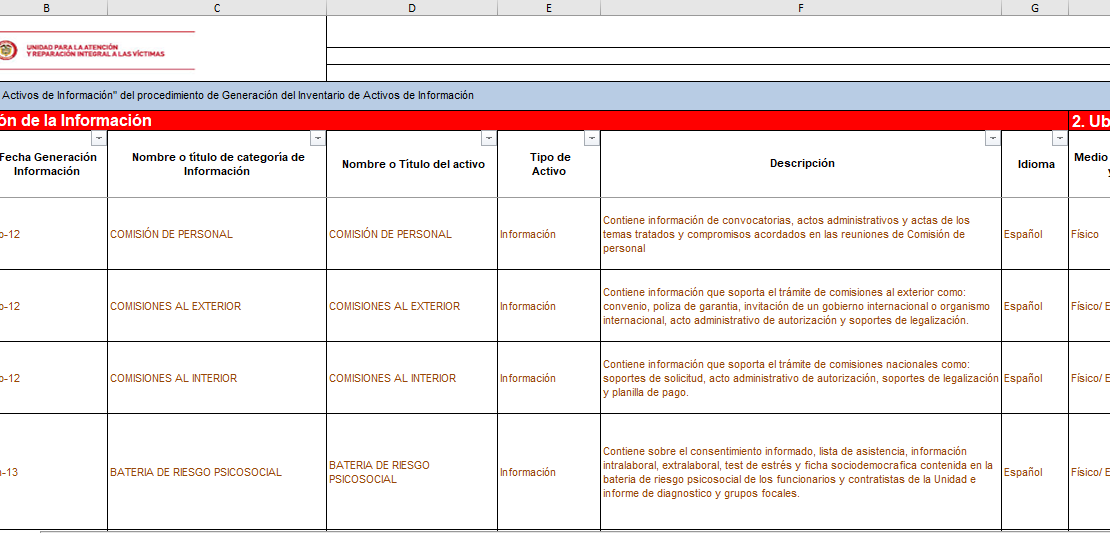Select the Nombre o Título del activo header

(x=412, y=164)
